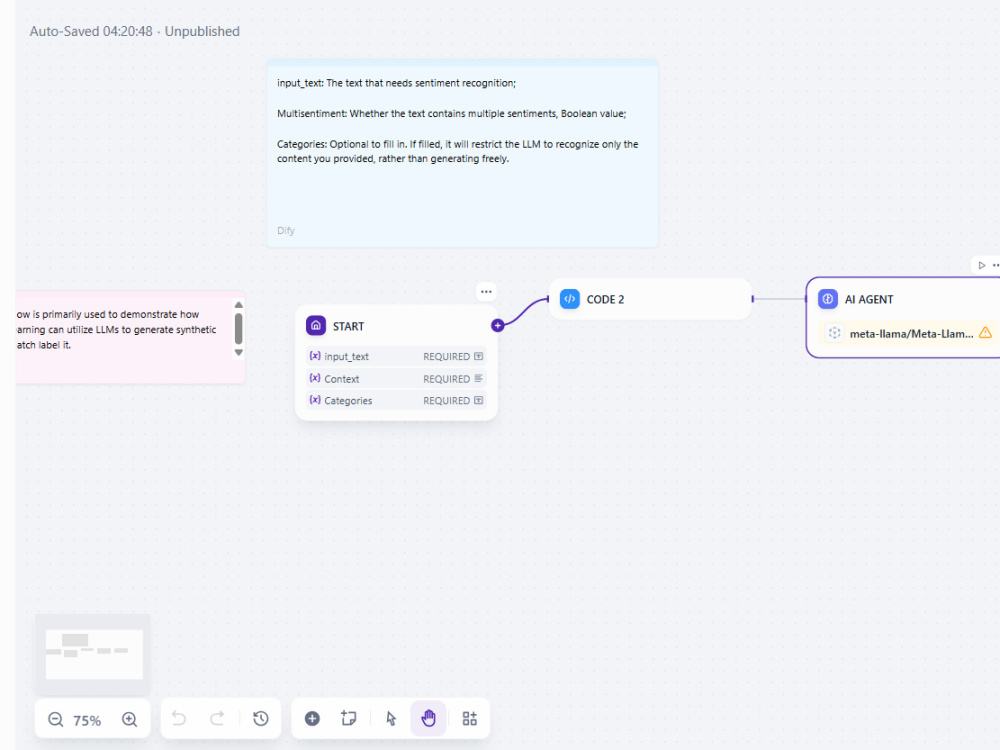
Task: Click the input_text variable icon
Action: pos(314,356)
